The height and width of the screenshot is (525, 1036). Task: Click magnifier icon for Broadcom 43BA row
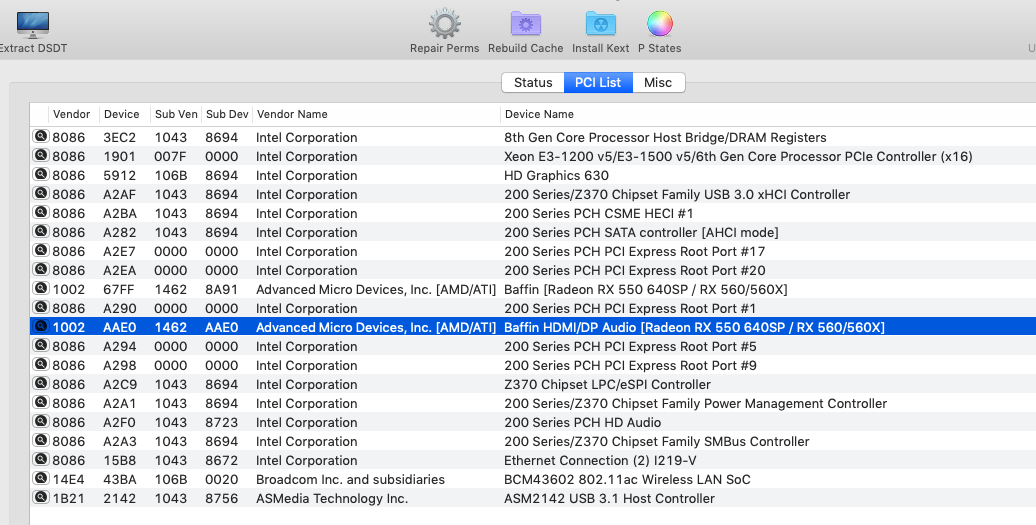point(41,478)
